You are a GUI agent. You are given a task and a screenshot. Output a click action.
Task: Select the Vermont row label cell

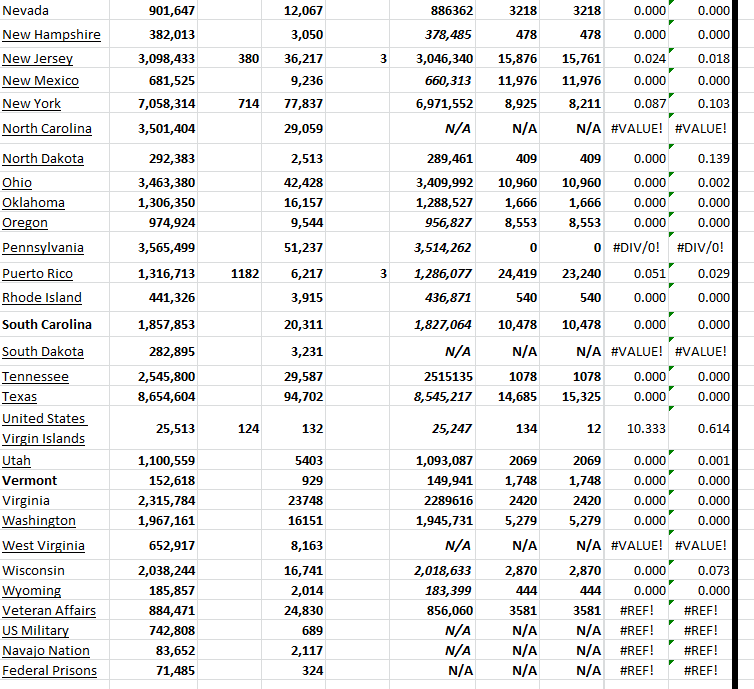pyautogui.click(x=30, y=481)
